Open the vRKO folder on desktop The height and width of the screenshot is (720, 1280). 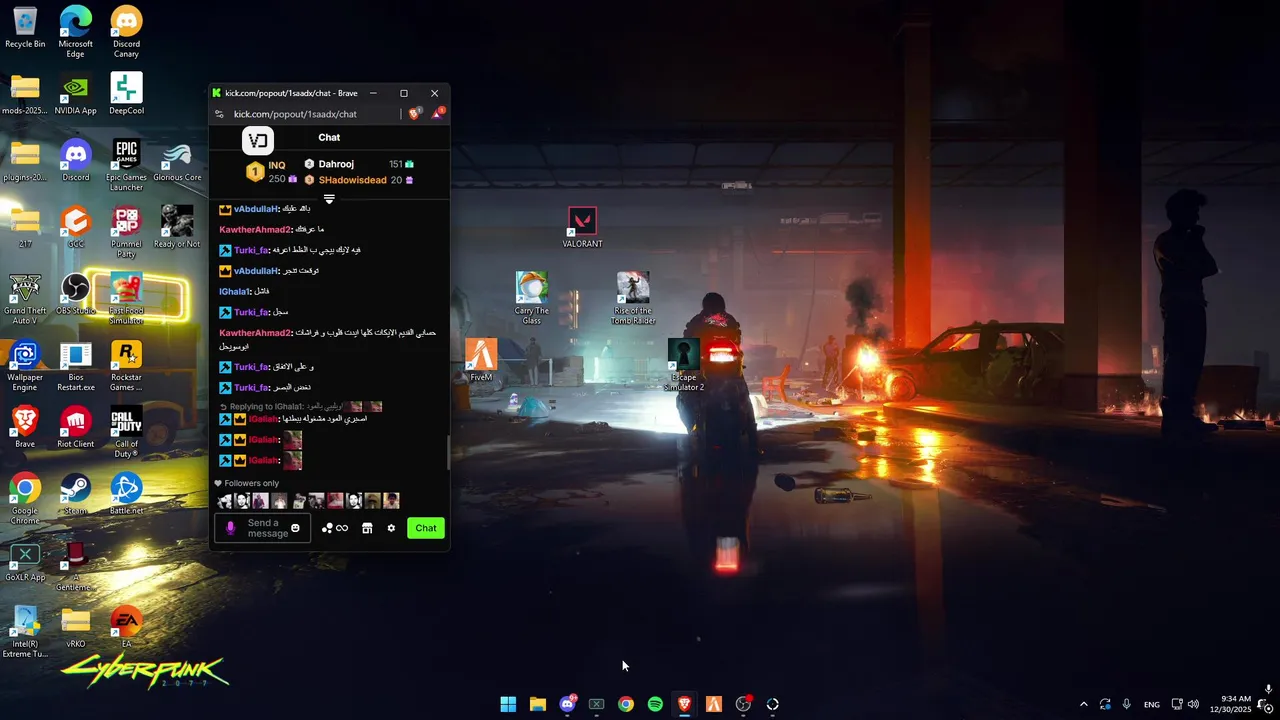[75, 627]
